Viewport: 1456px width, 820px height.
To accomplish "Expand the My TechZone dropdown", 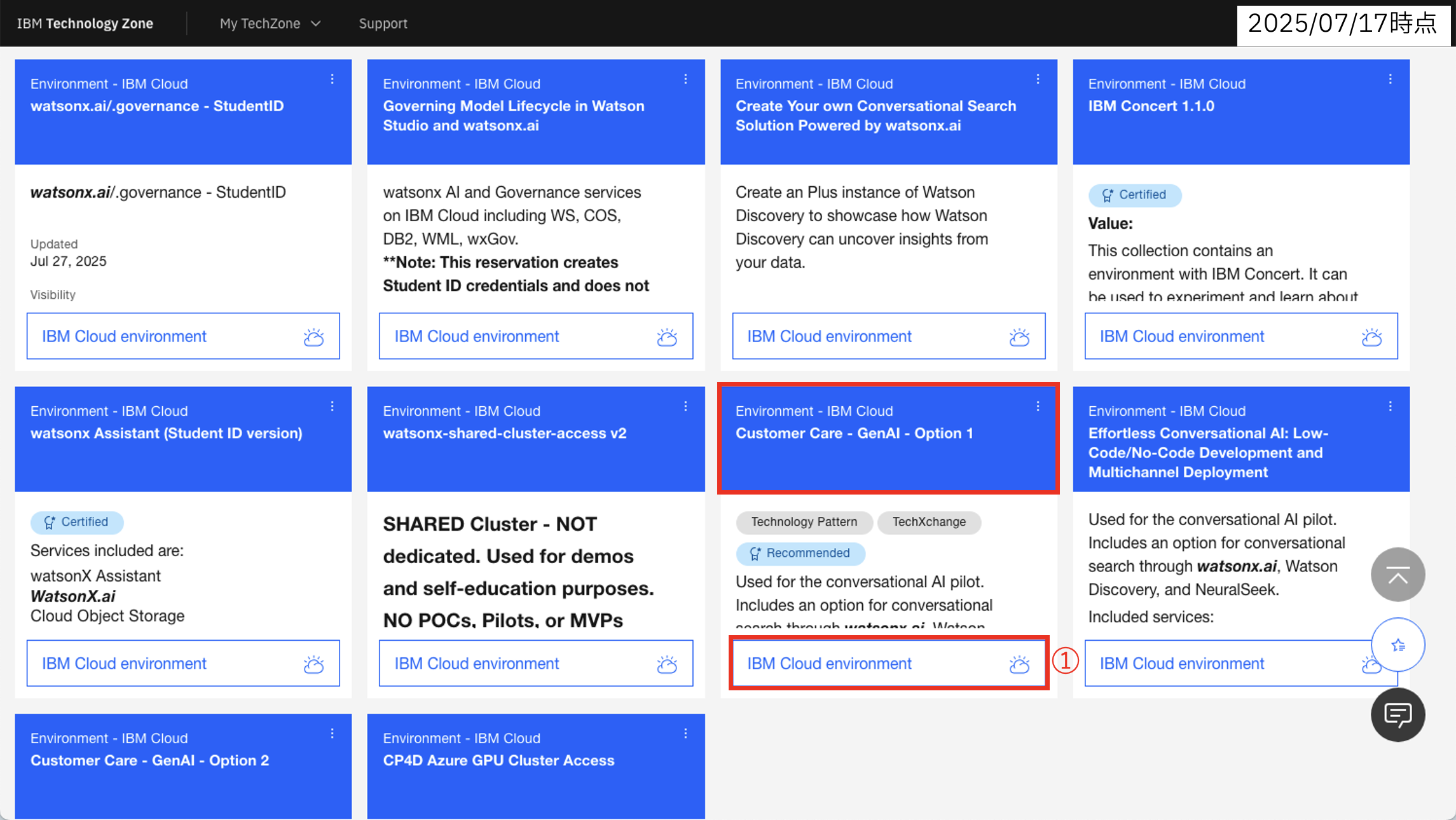I will click(x=270, y=24).
